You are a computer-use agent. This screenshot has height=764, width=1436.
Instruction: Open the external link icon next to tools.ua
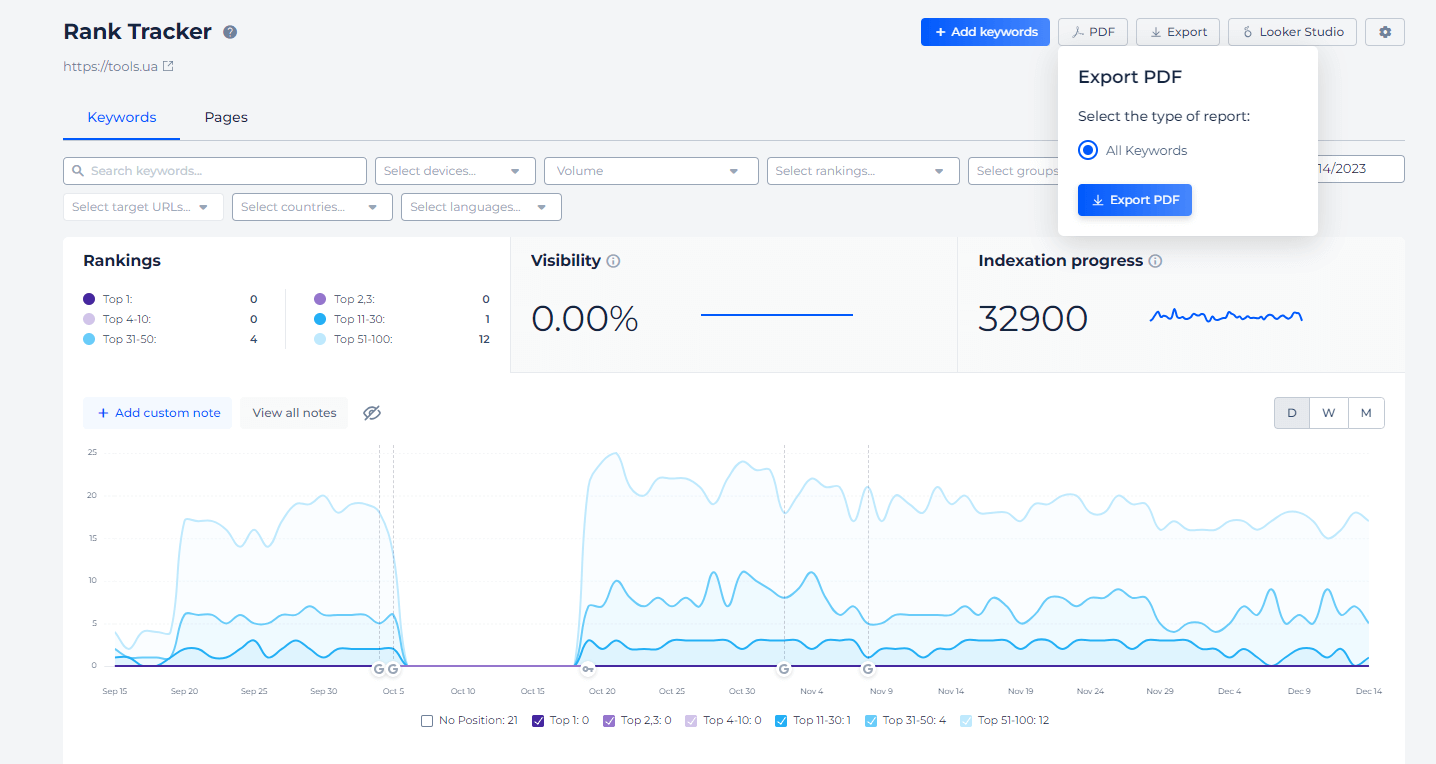pos(168,67)
